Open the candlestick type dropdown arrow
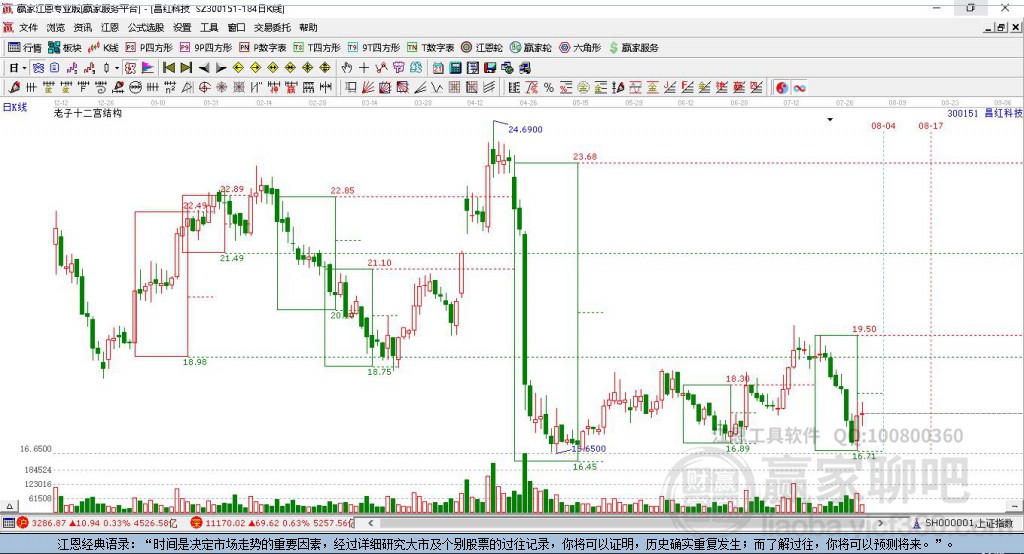The image size is (1024, 554). click(117, 68)
